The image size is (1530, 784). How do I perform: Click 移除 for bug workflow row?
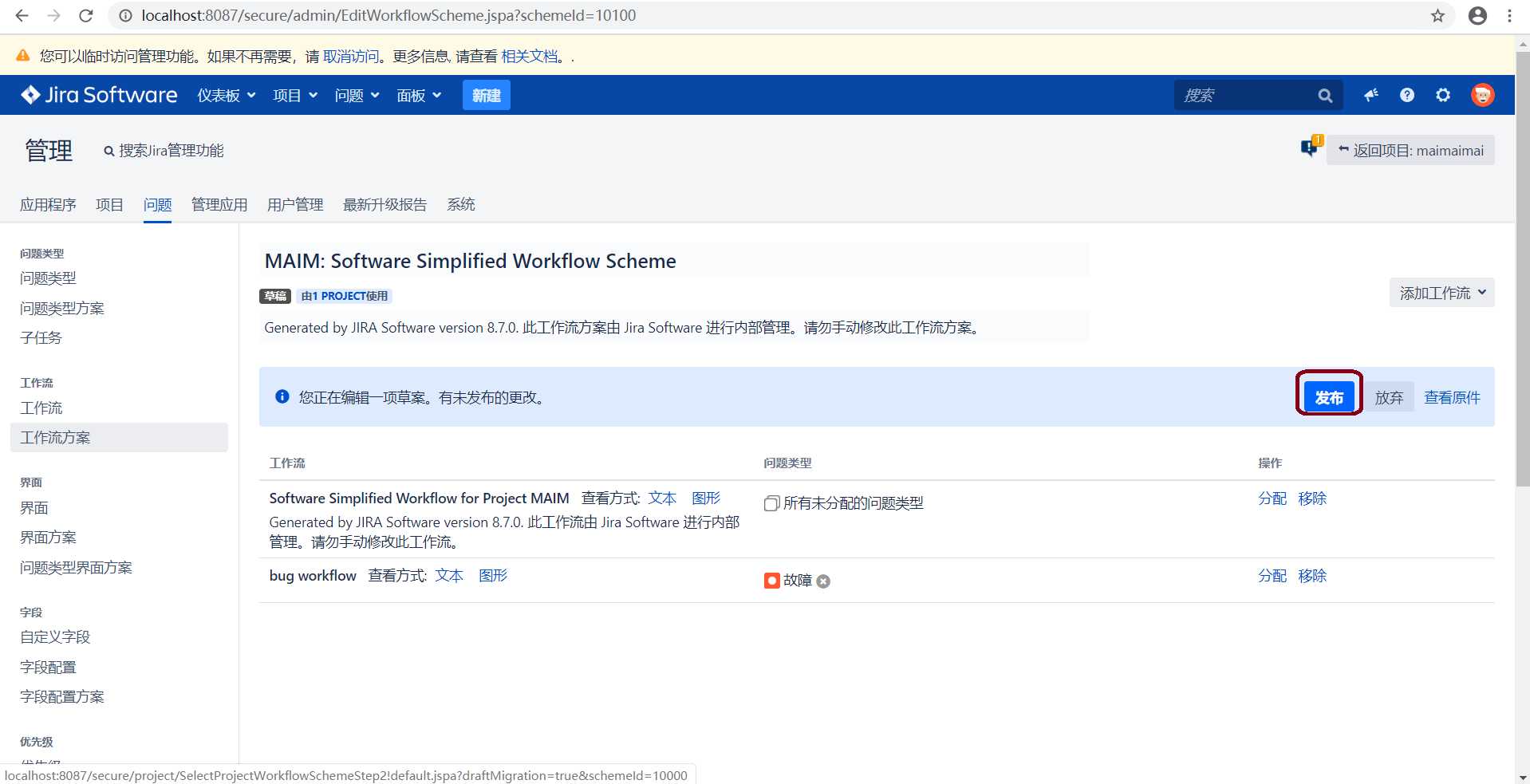(1312, 575)
